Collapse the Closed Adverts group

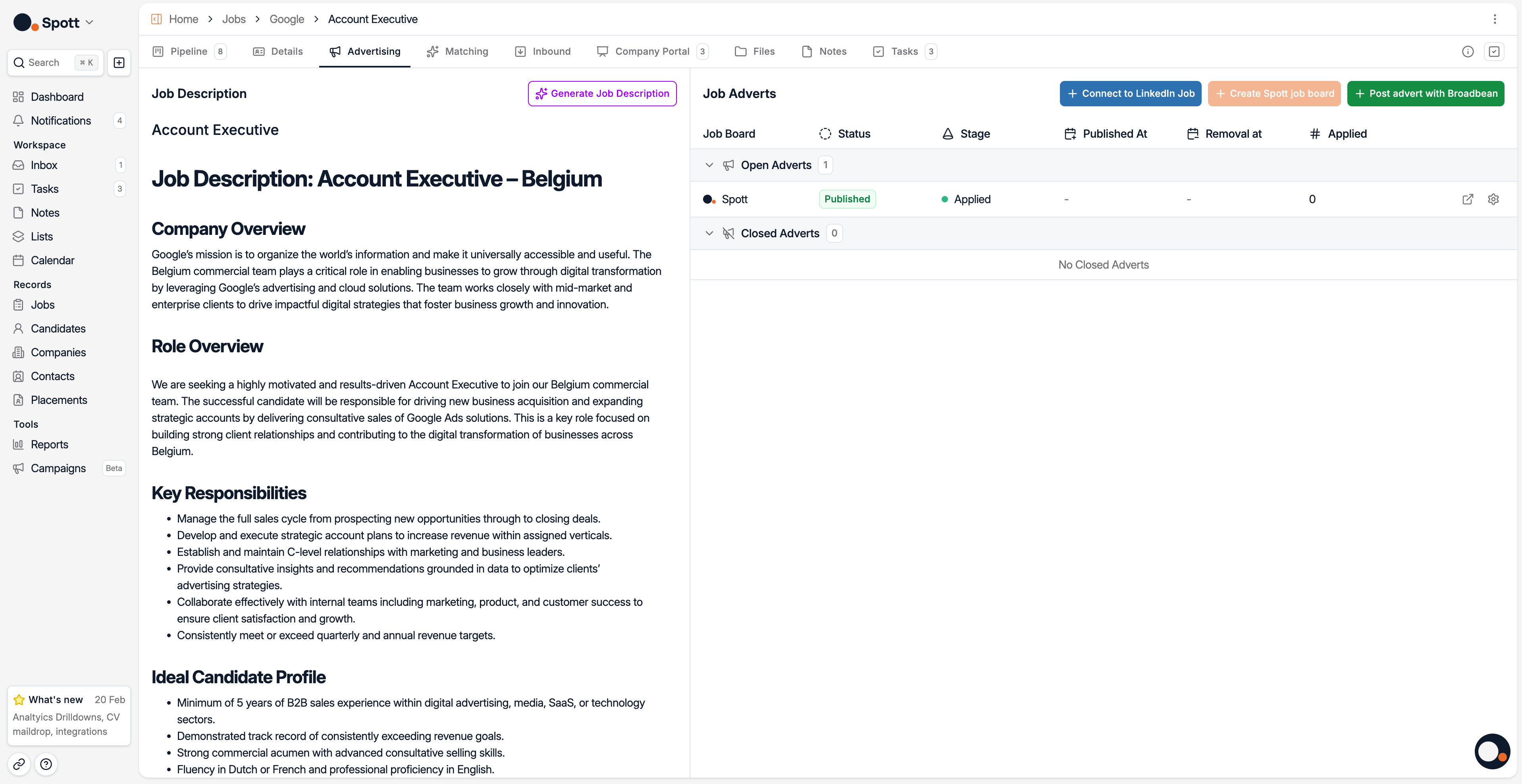click(x=709, y=233)
